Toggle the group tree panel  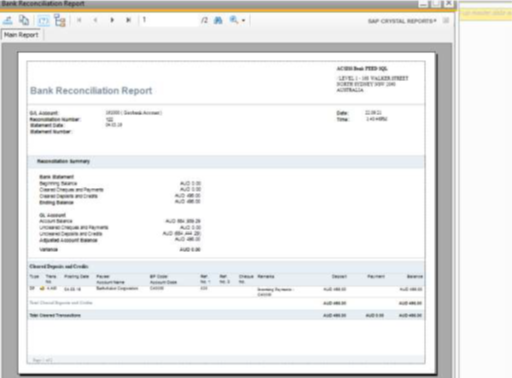(x=60, y=20)
